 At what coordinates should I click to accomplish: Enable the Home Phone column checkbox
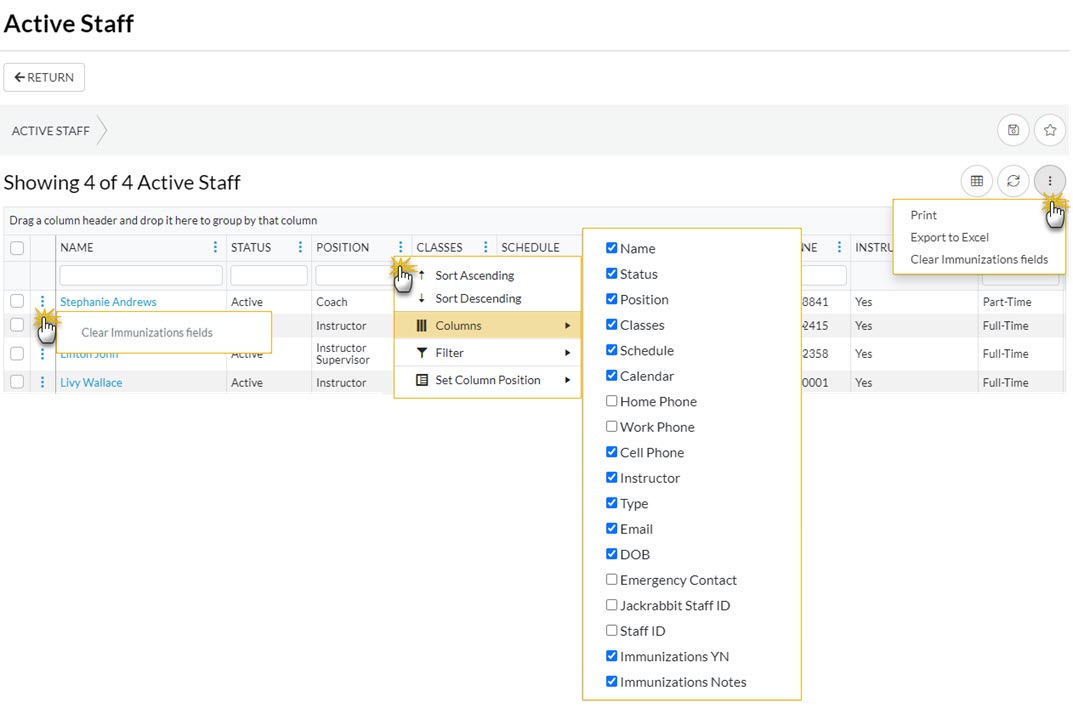[x=612, y=401]
